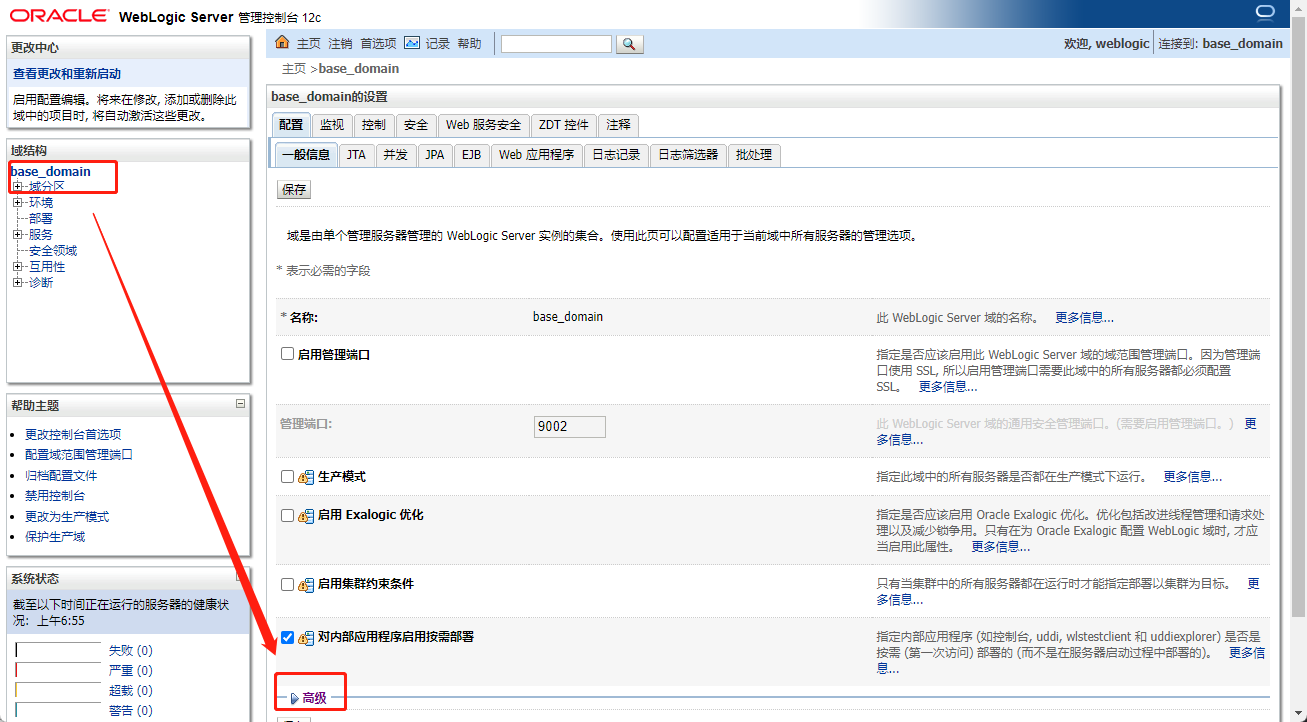Select base_domain in the domain structure tree
The image size is (1307, 722).
[x=51, y=172]
